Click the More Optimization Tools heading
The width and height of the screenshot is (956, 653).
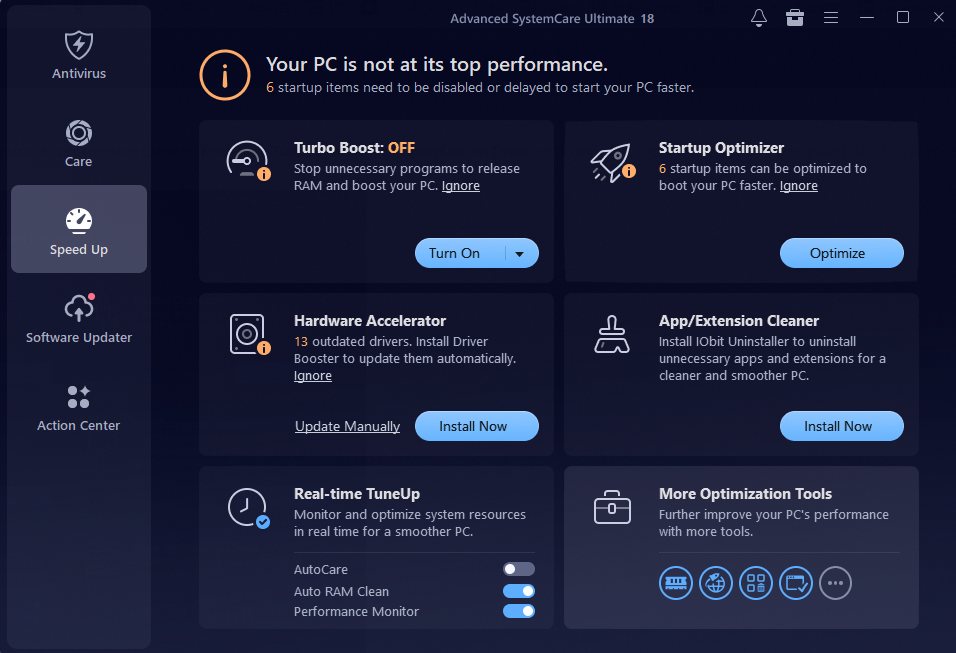(746, 494)
